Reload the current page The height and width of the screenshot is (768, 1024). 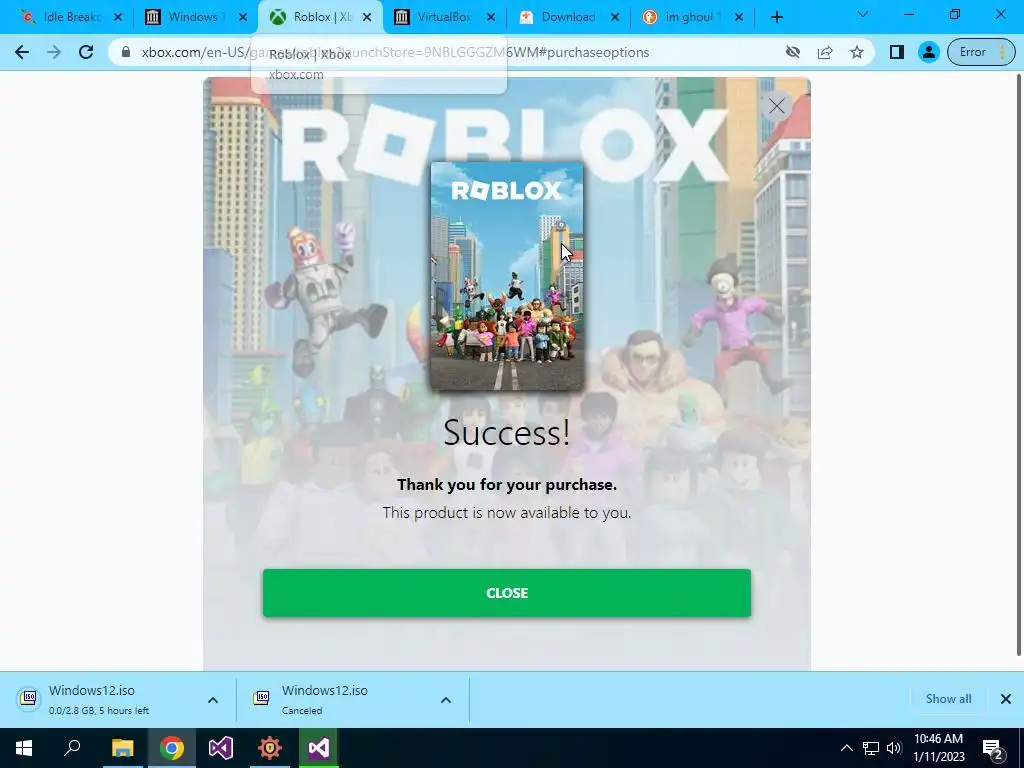click(86, 52)
